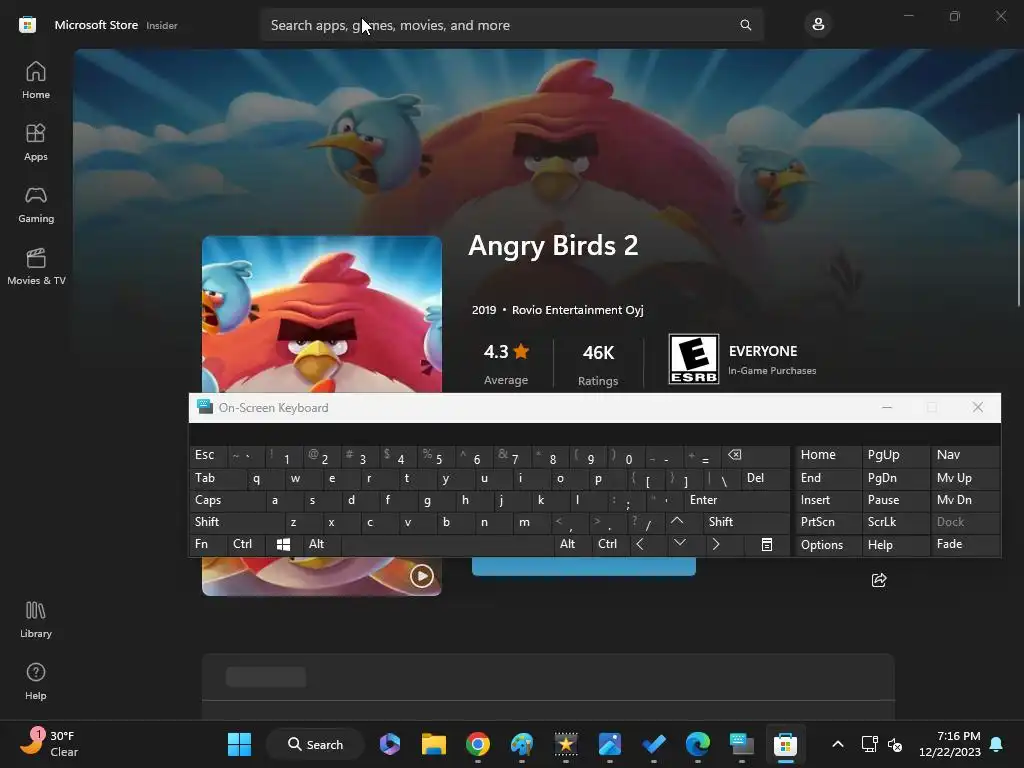Open File Explorer from taskbar
This screenshot has height=768, width=1024.
(x=434, y=744)
